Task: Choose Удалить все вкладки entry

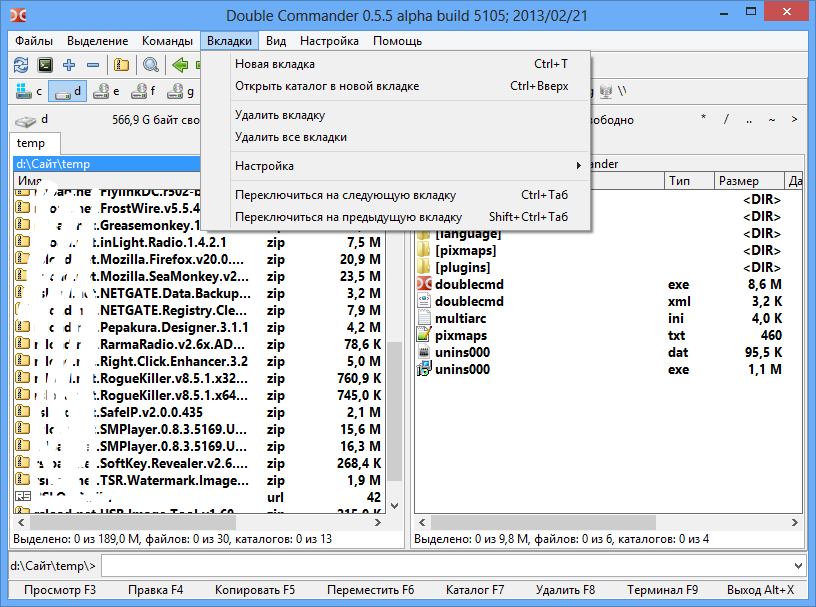Action: (396, 137)
